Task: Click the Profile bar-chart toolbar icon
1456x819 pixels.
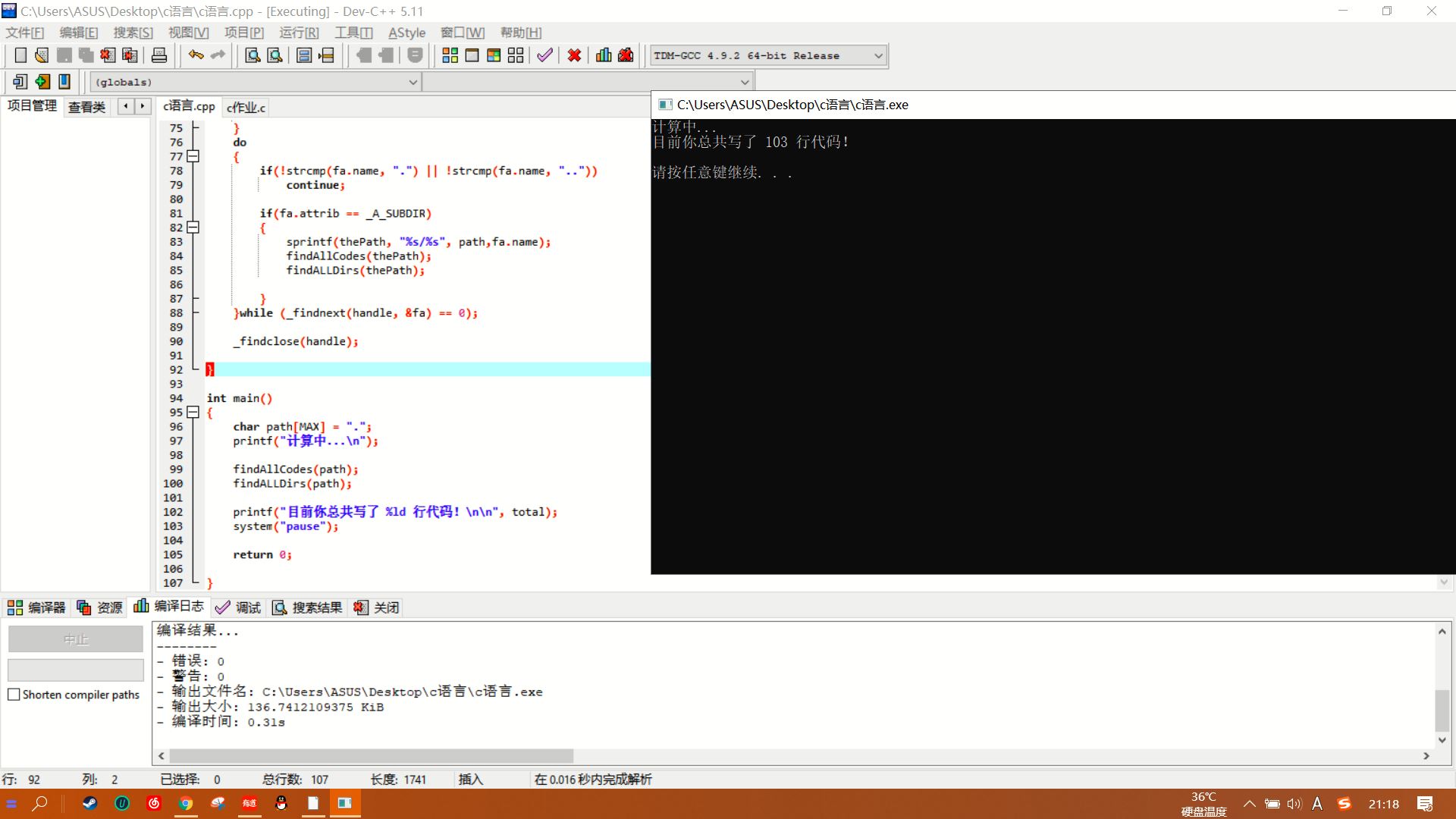Action: [x=604, y=55]
